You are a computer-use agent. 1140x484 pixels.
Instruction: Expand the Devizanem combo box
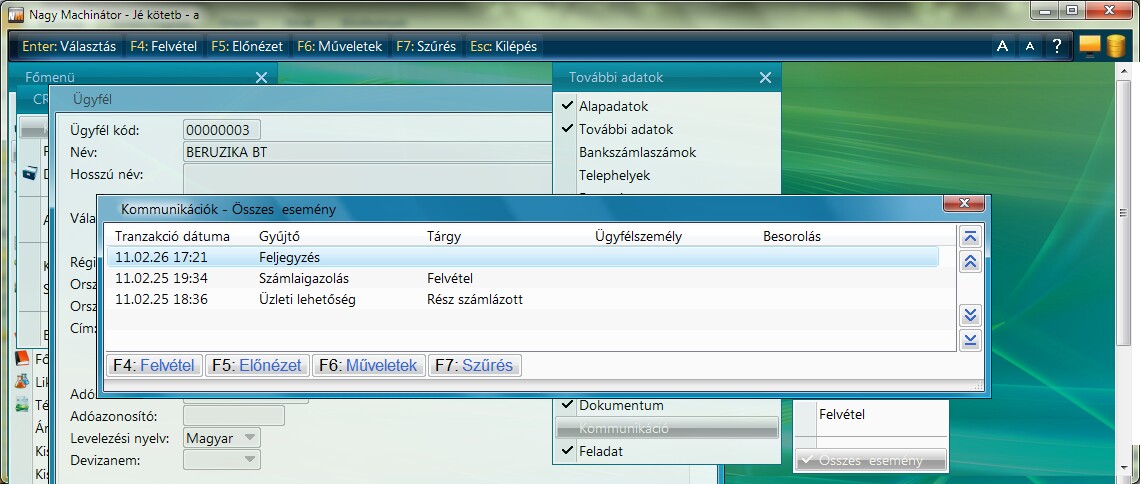tap(221, 460)
